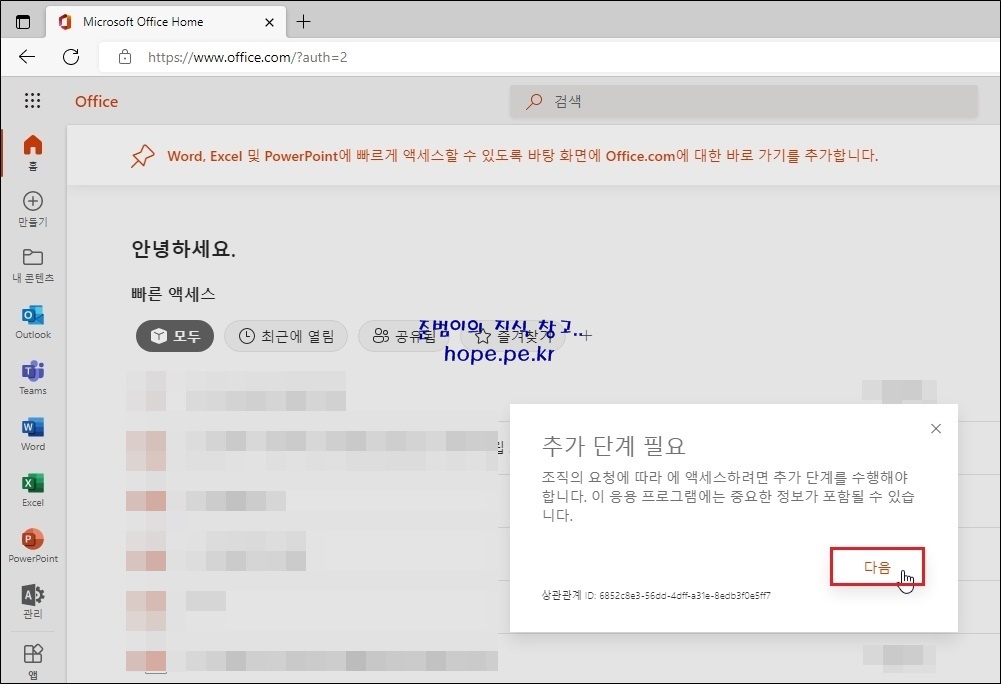1001x684 pixels.
Task: Click the pin icon in the banner
Action: click(142, 156)
